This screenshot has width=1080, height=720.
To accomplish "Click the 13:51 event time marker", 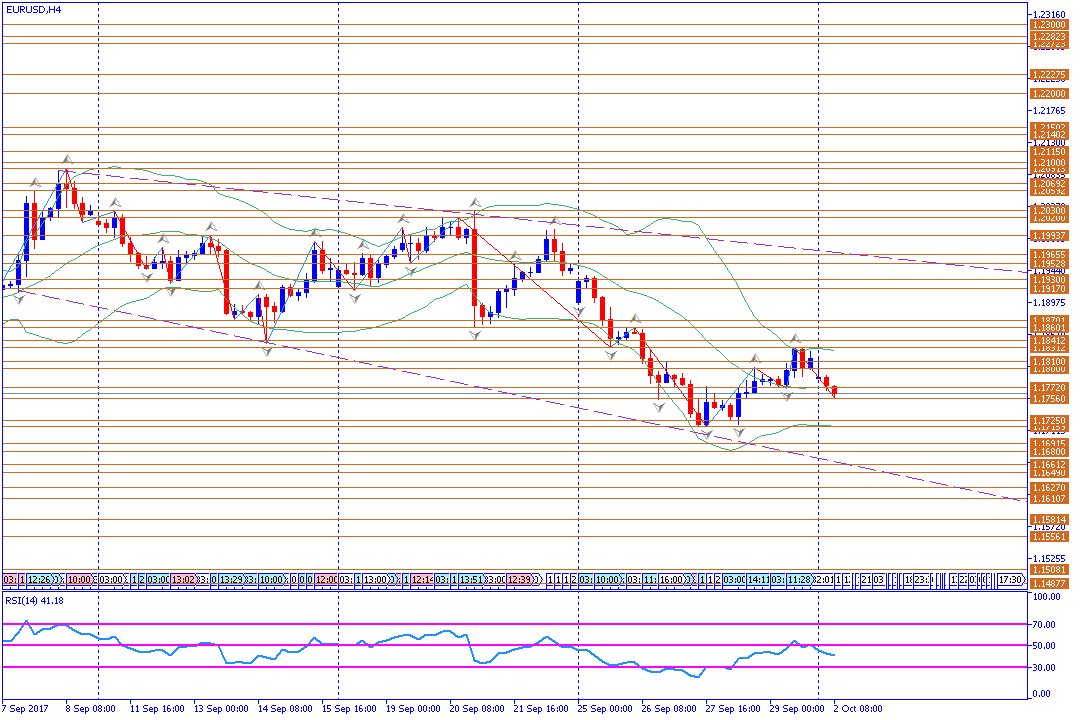I will tap(471, 579).
